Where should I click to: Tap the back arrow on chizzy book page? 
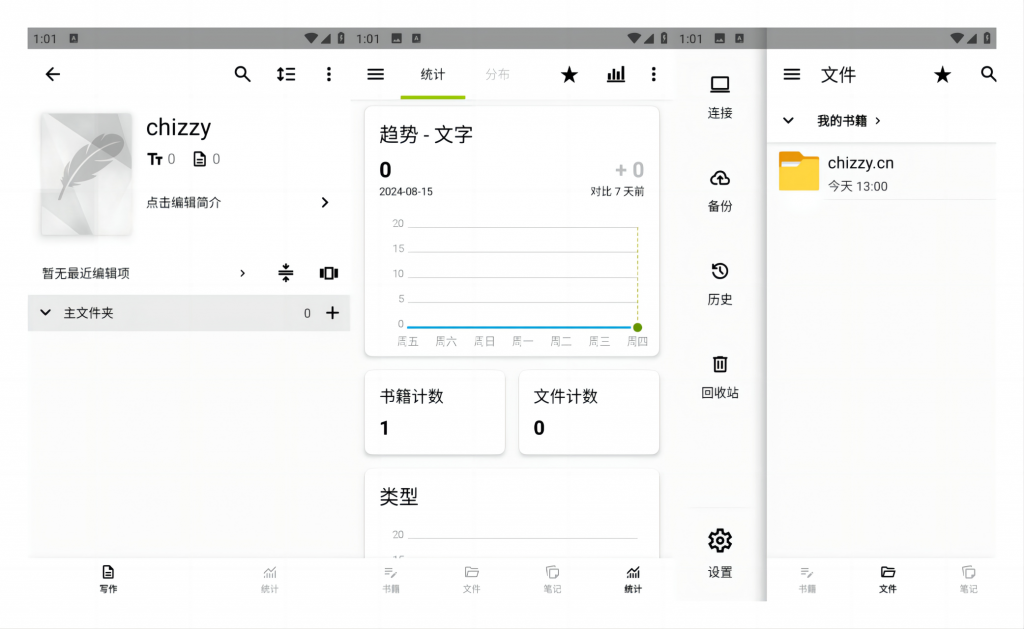click(53, 74)
